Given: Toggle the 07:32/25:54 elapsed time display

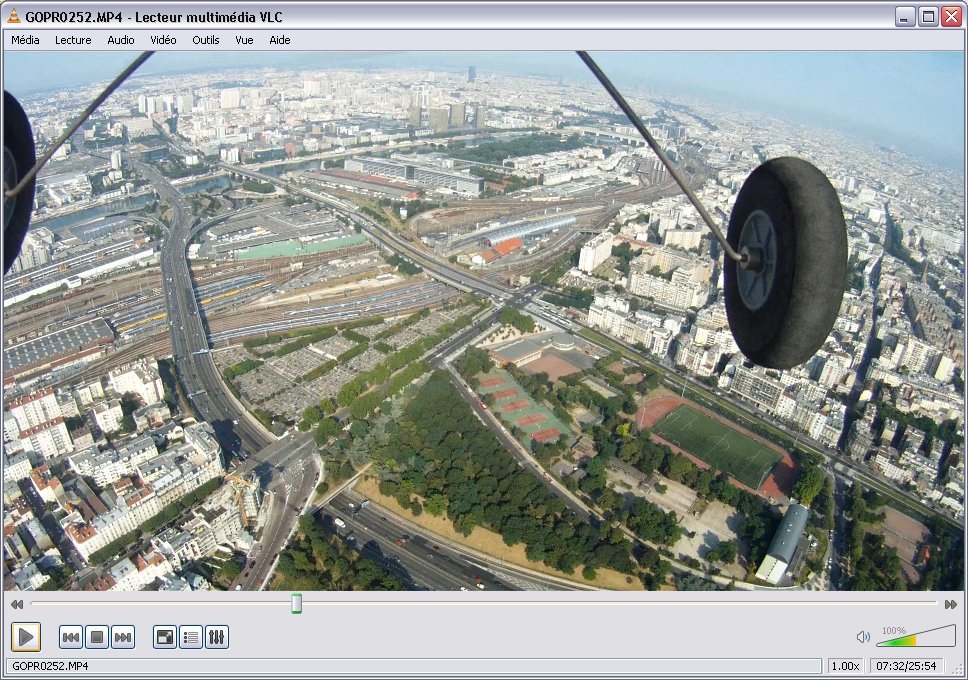Looking at the screenshot, I should point(906,666).
